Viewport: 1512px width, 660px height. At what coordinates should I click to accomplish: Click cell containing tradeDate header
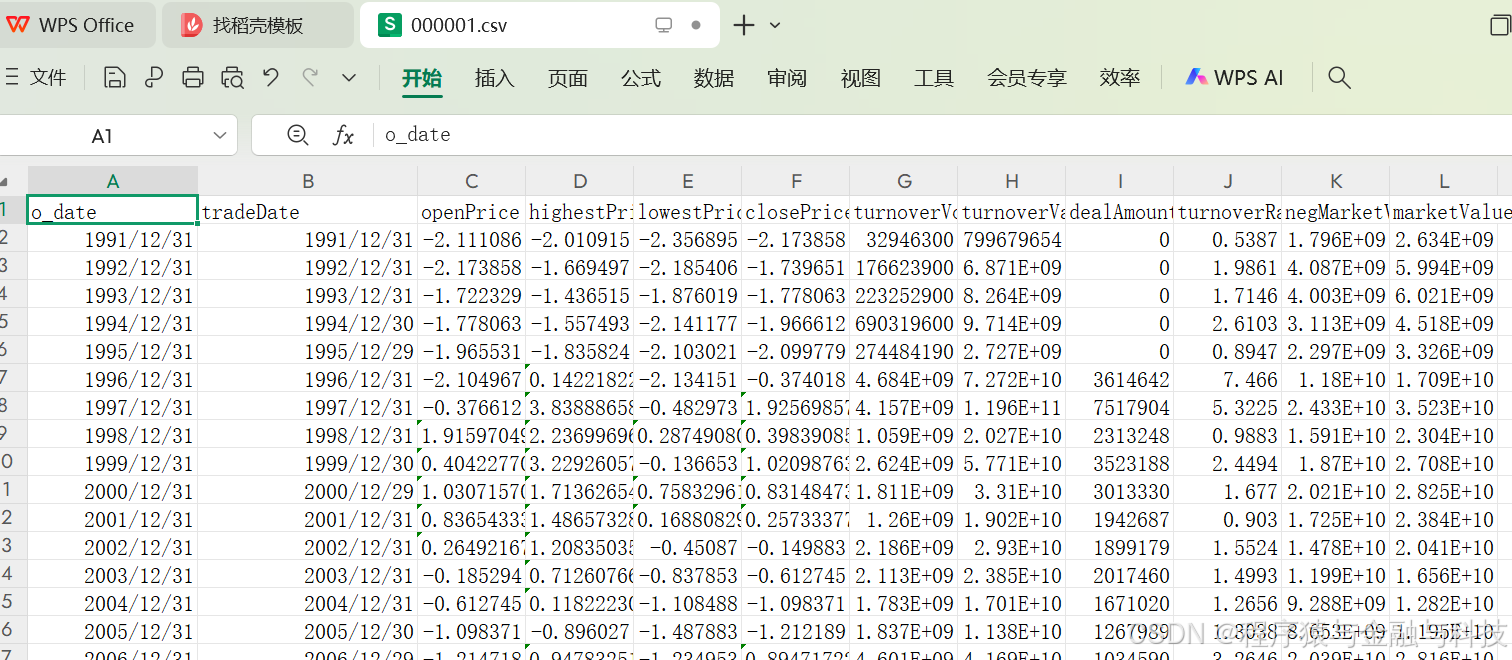308,211
